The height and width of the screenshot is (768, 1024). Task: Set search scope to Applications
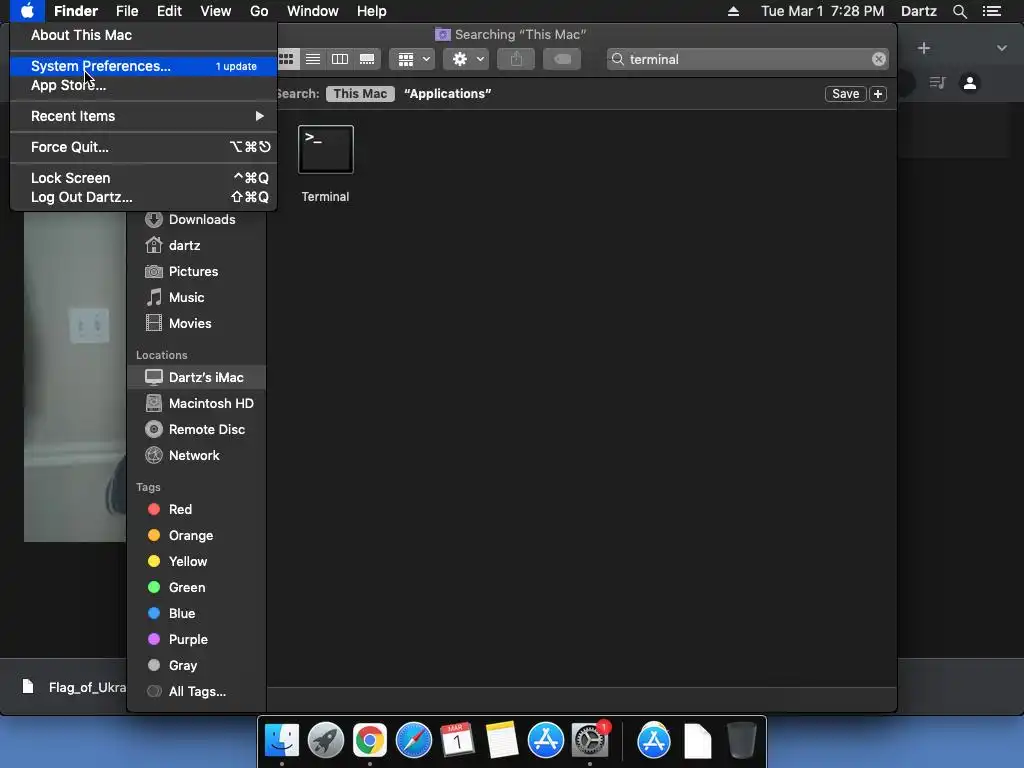pyautogui.click(x=447, y=94)
